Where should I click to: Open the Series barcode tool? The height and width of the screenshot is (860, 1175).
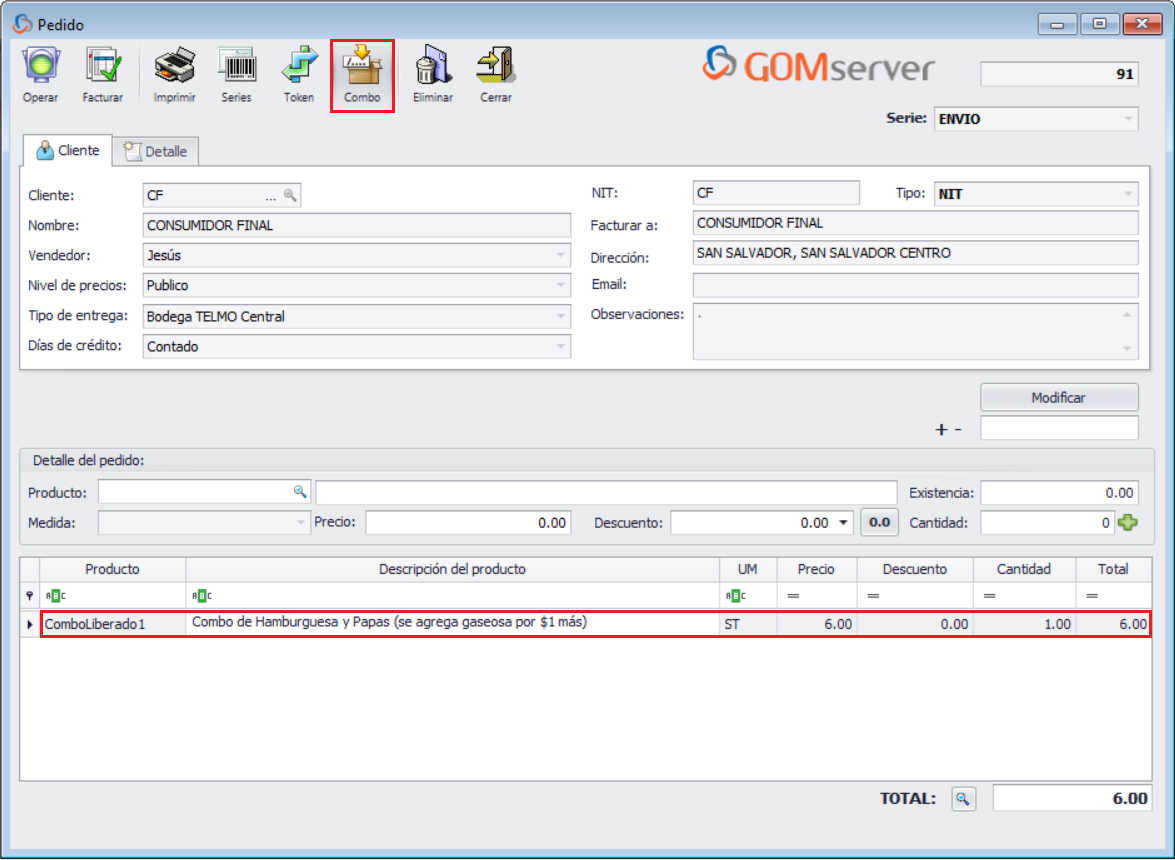click(x=236, y=66)
